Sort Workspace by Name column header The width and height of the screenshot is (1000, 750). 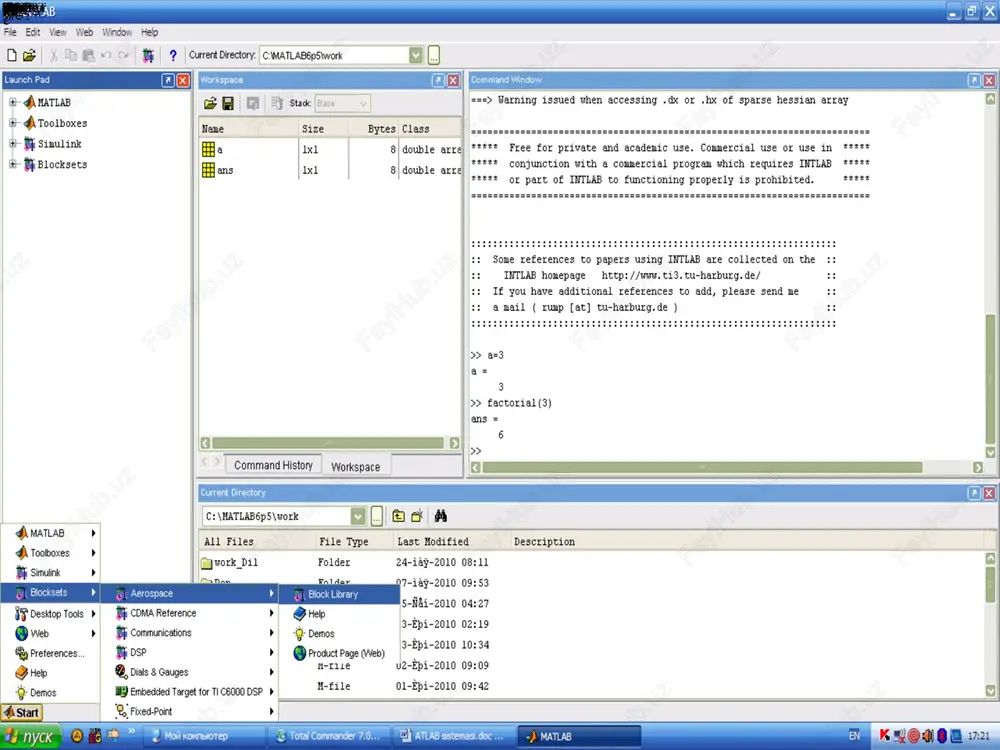(x=249, y=129)
